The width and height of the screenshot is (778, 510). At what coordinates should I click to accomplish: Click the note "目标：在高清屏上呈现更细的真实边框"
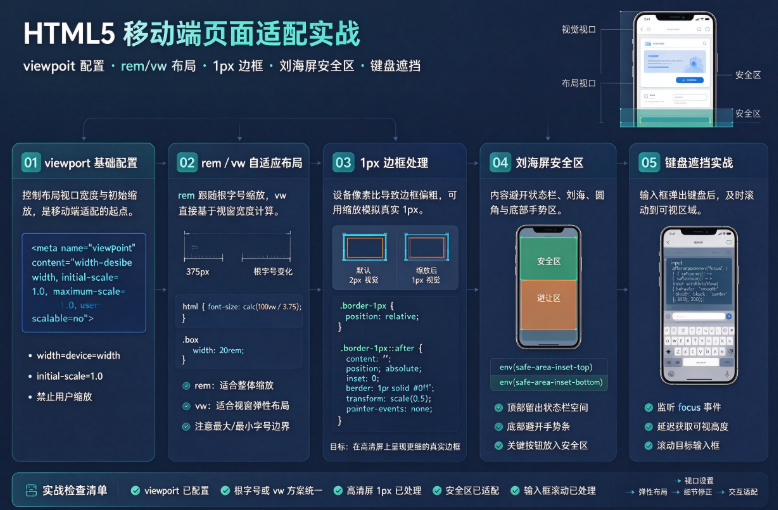coord(395,447)
